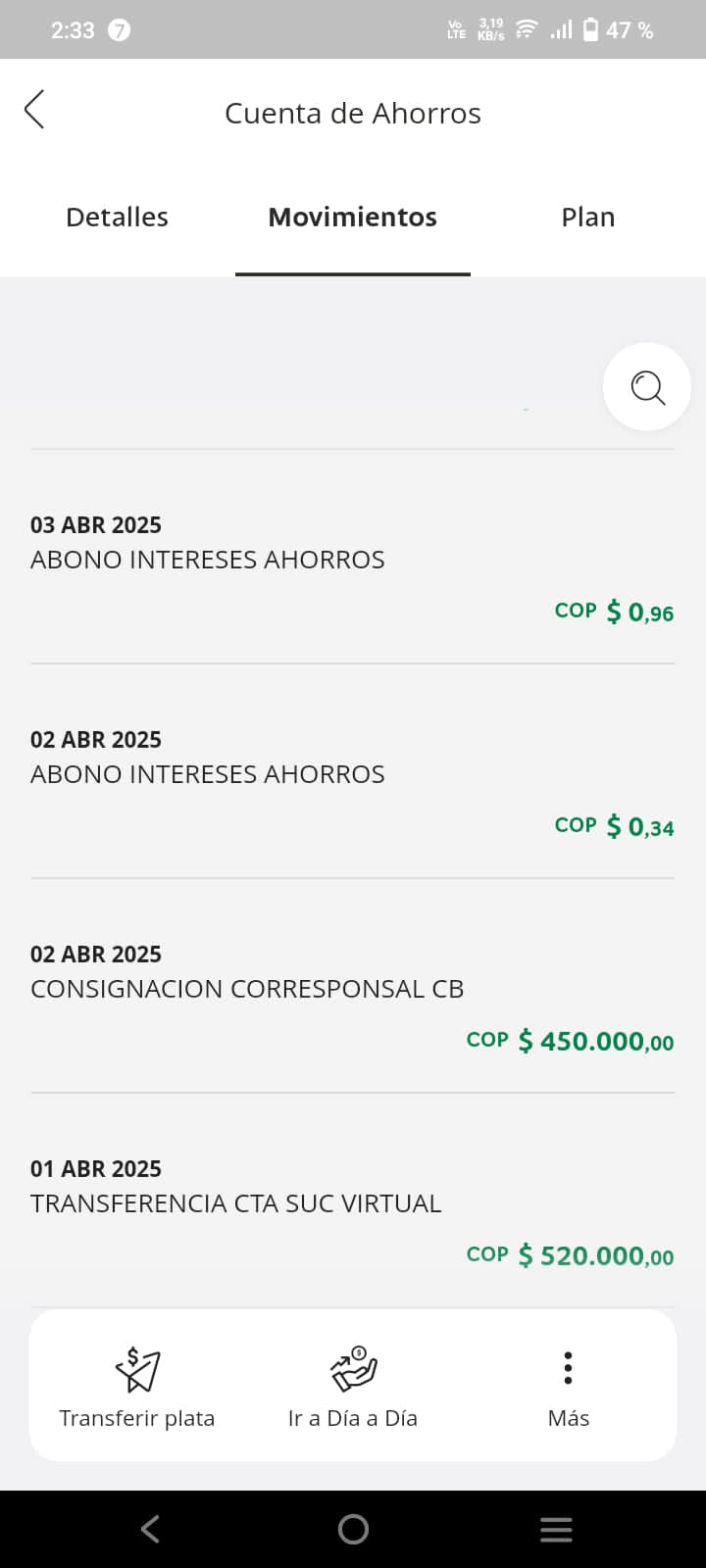Open the 03 ABR 2025 interest movement

point(353,559)
